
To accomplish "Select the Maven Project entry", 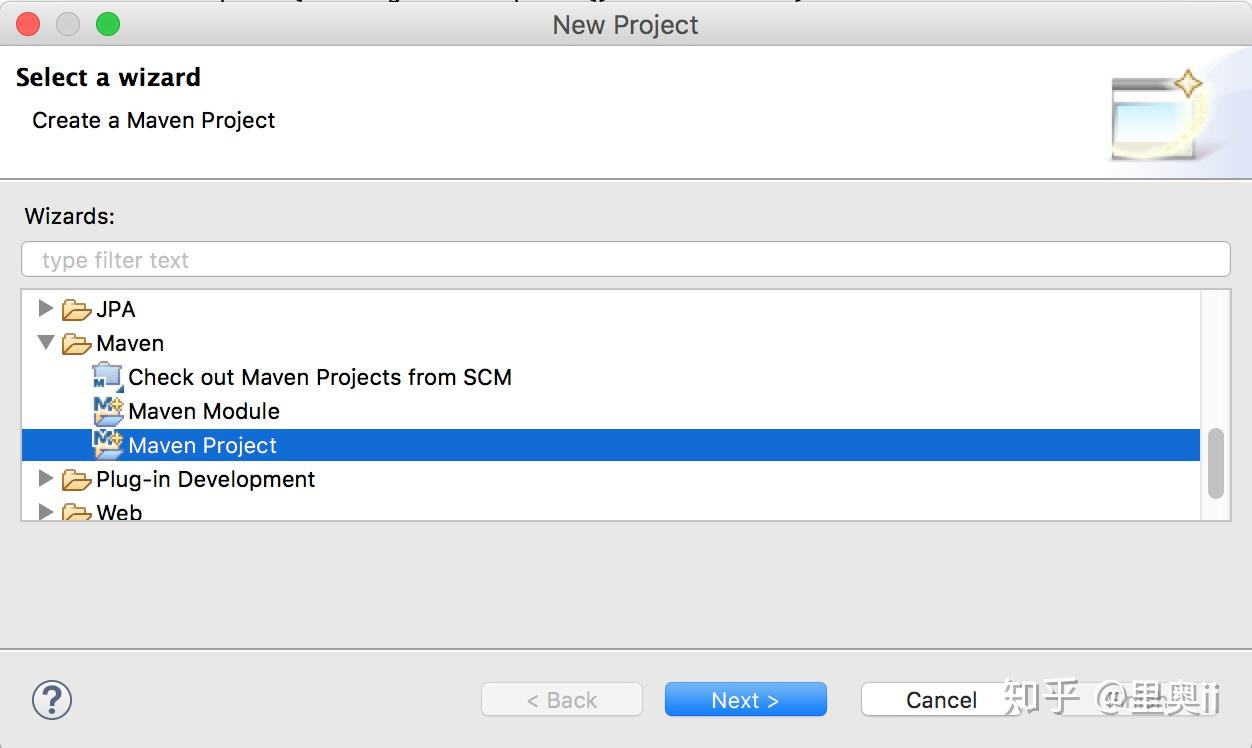I will coord(611,445).
